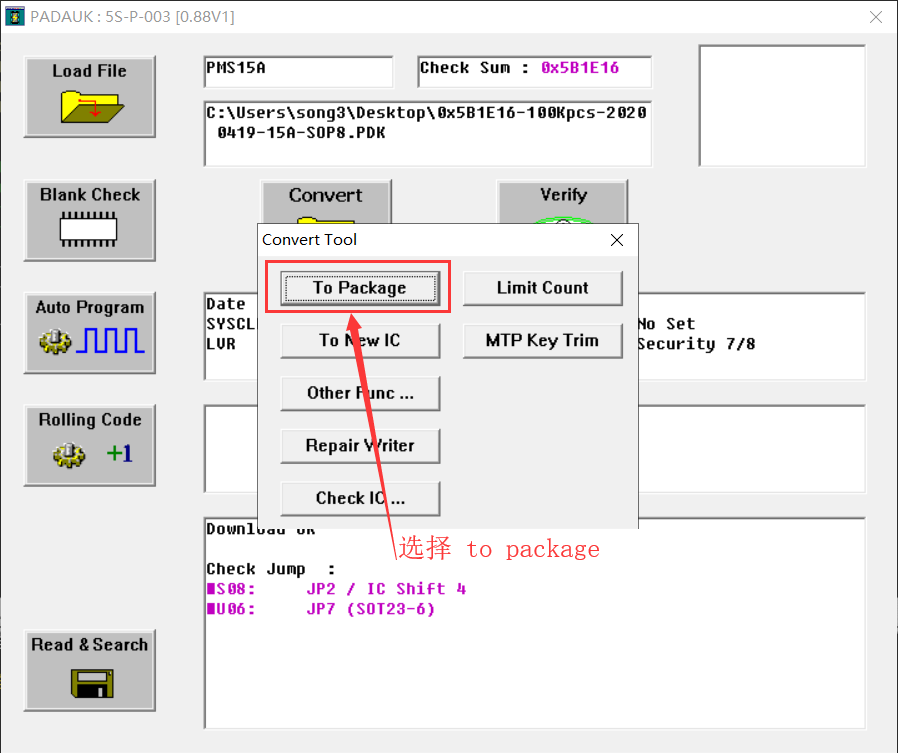Image resolution: width=898 pixels, height=753 pixels.
Task: Open the Other Func... options
Action: [359, 393]
